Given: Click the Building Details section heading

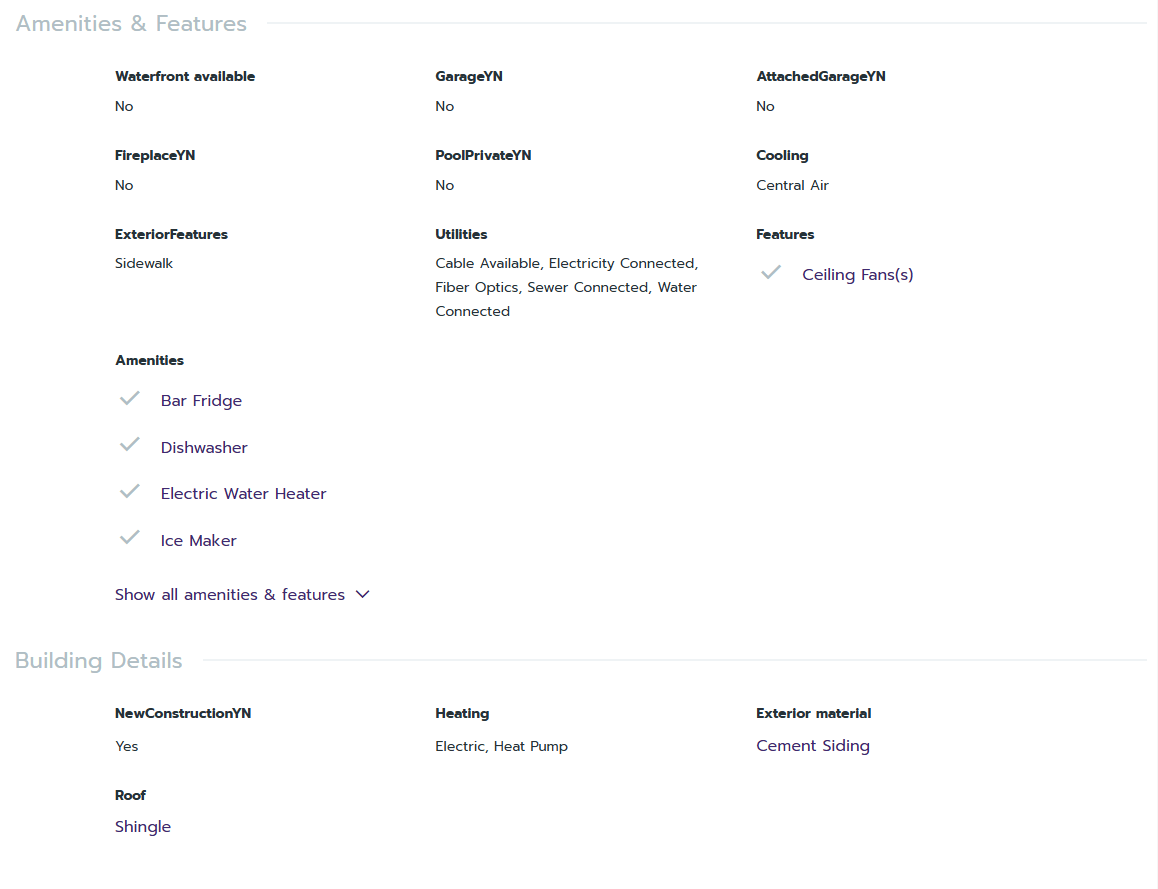Looking at the screenshot, I should pos(99,660).
